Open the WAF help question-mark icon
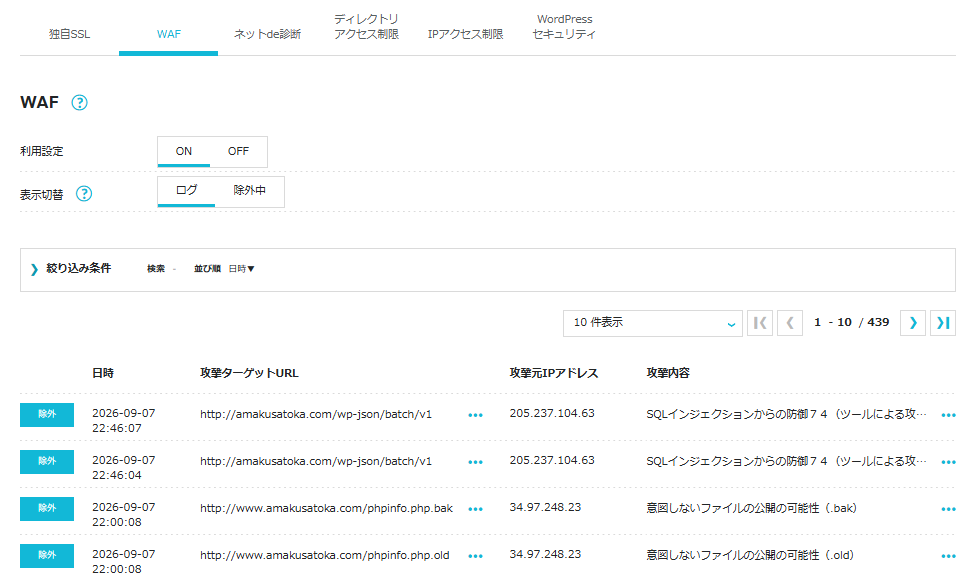The width and height of the screenshot is (972, 581). click(79, 102)
